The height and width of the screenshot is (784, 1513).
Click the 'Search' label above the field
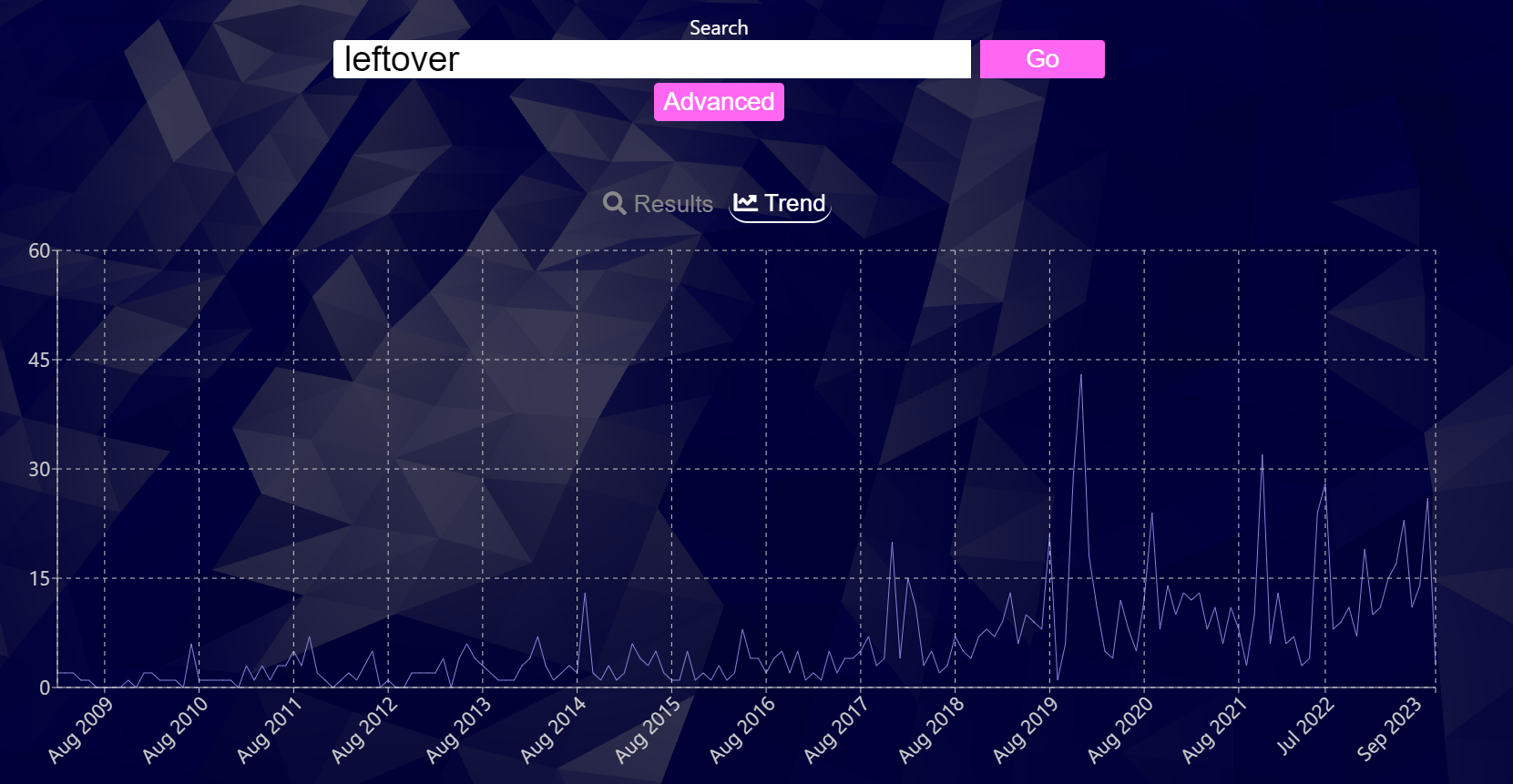tap(719, 27)
